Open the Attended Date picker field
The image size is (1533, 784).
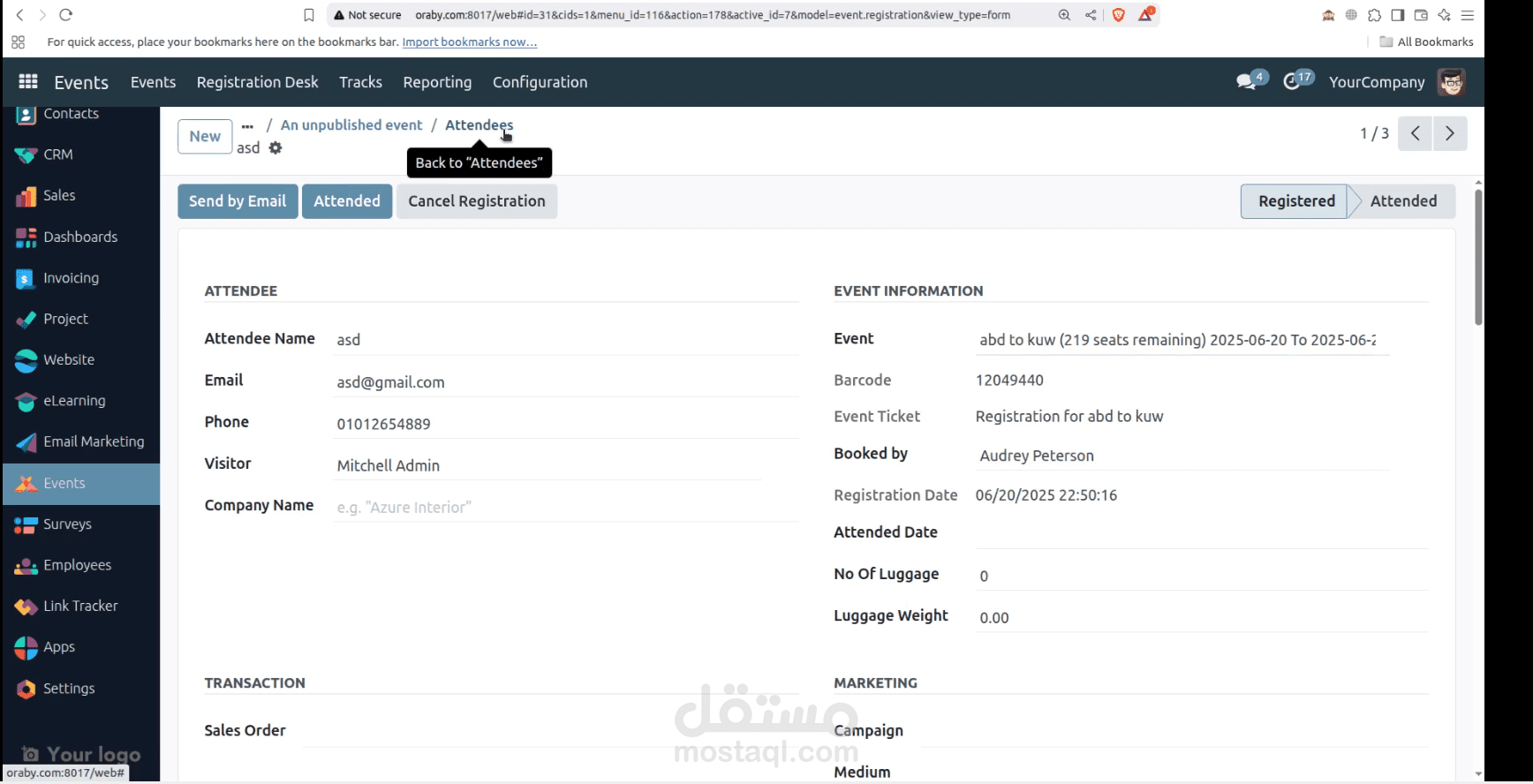(x=1201, y=533)
